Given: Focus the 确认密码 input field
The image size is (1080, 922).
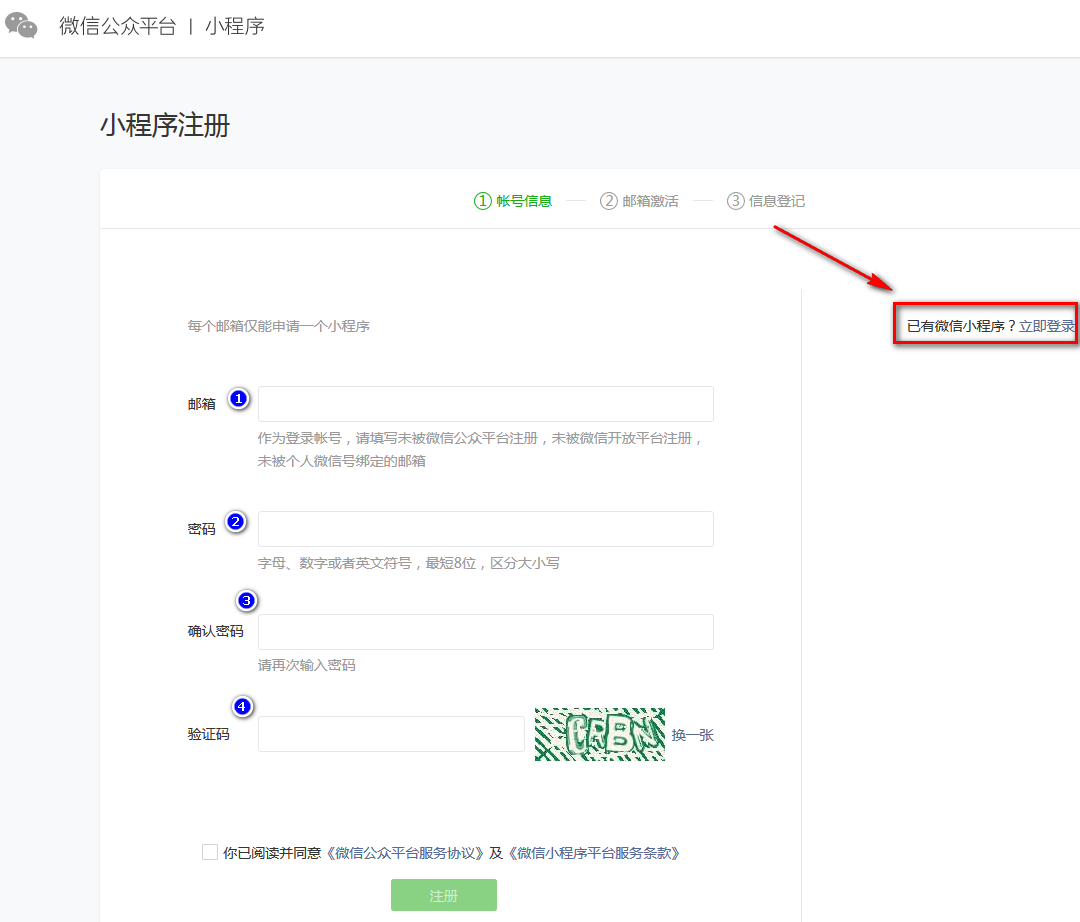Looking at the screenshot, I should [486, 631].
